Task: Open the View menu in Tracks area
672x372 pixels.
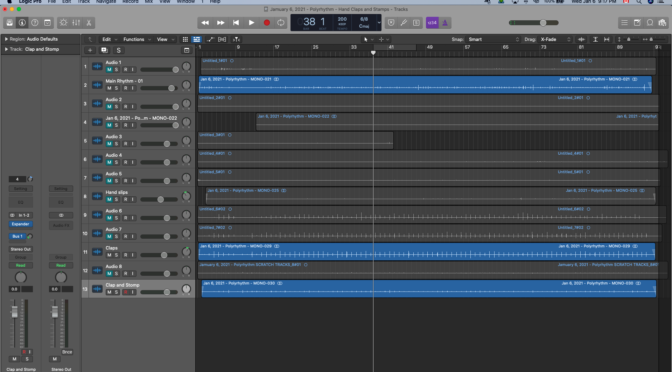Action: 164,39
